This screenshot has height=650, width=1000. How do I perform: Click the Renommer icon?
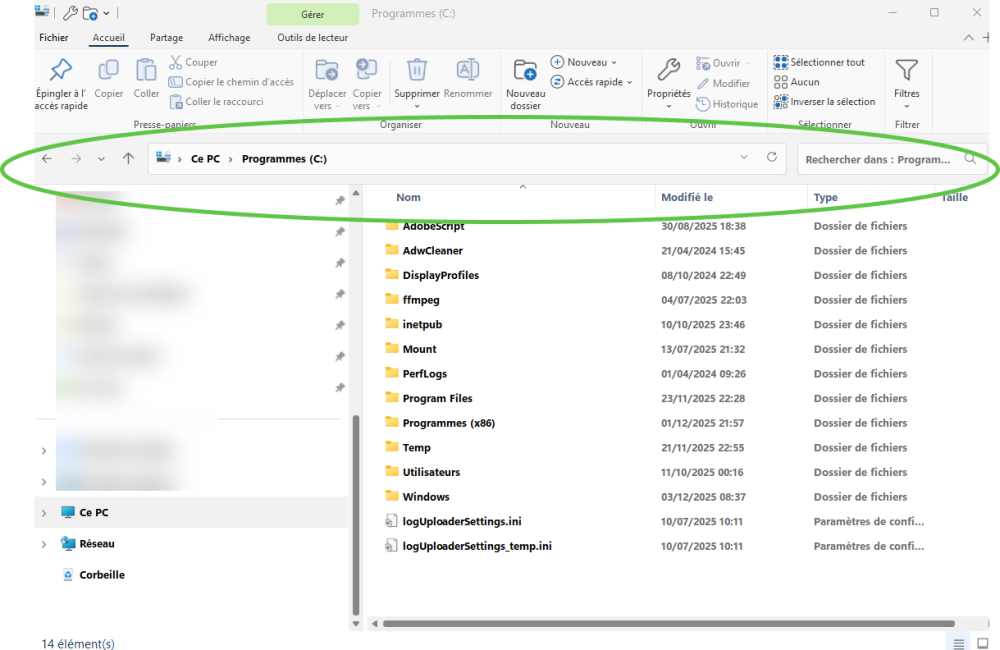pos(467,70)
